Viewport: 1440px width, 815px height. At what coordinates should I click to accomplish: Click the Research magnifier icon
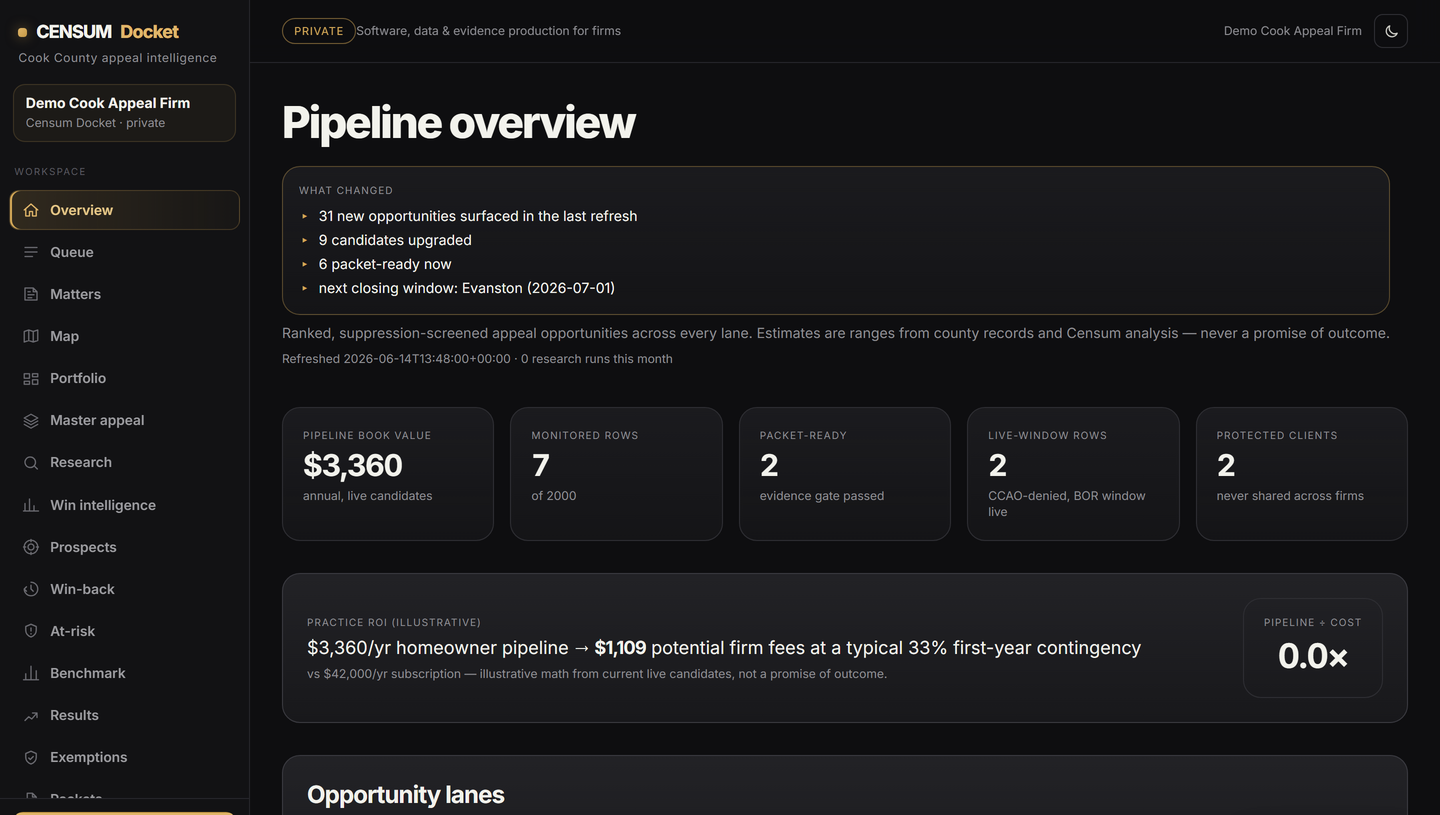click(x=31, y=462)
